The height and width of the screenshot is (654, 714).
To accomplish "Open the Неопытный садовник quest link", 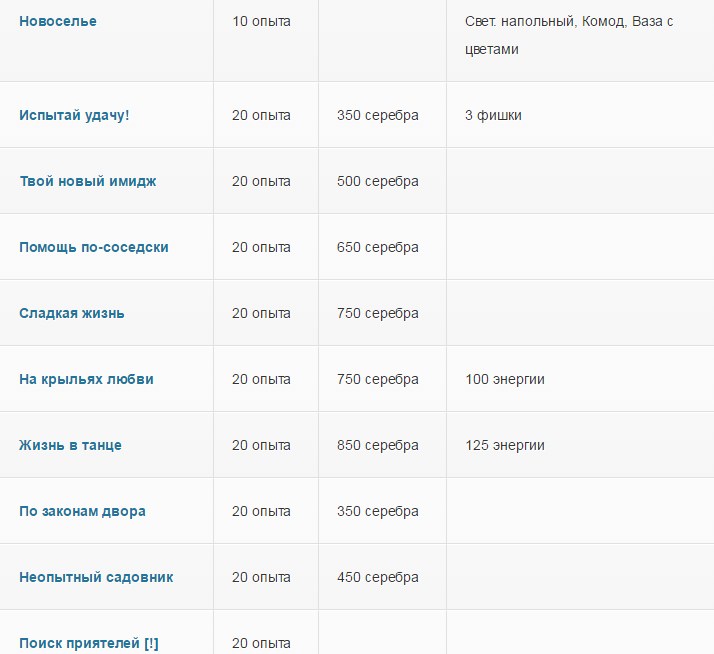I will pyautogui.click(x=96, y=577).
